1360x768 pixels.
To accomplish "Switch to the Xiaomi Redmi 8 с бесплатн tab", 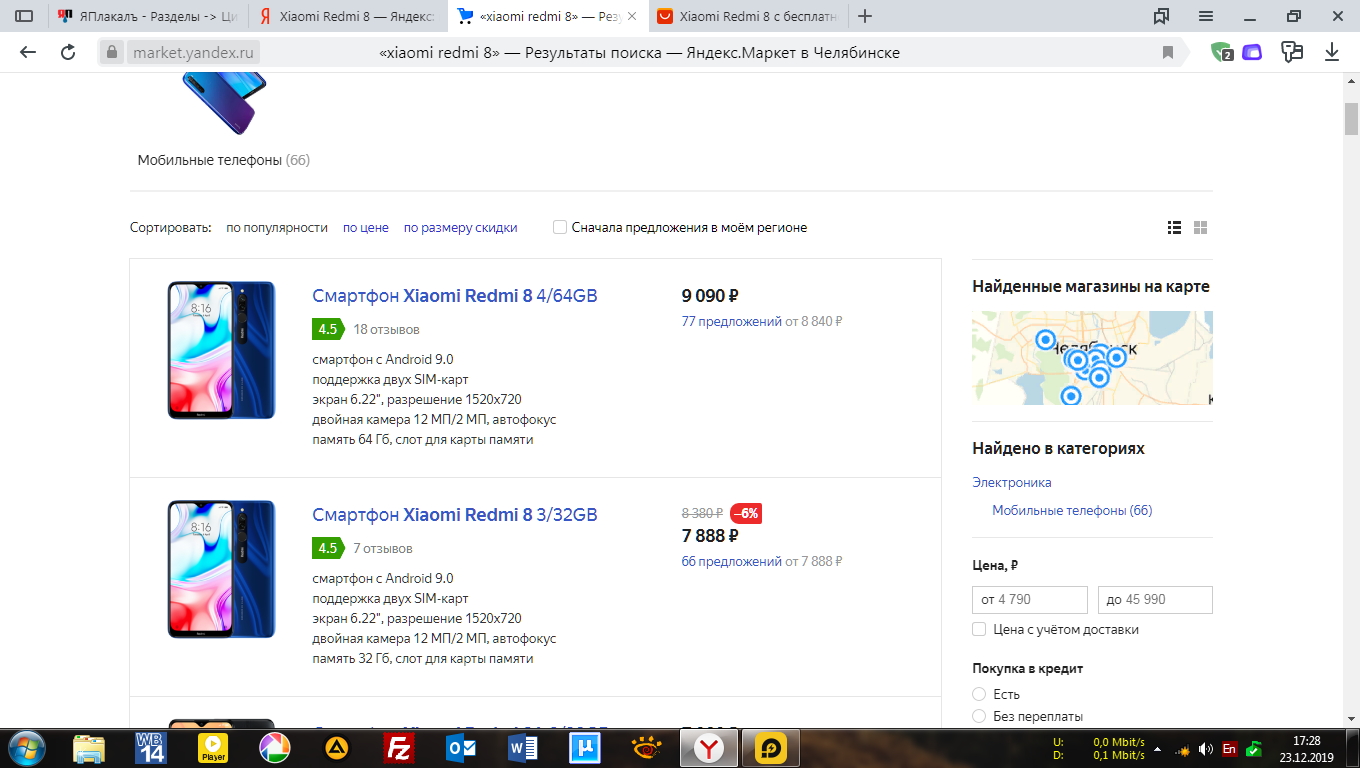I will (747, 16).
